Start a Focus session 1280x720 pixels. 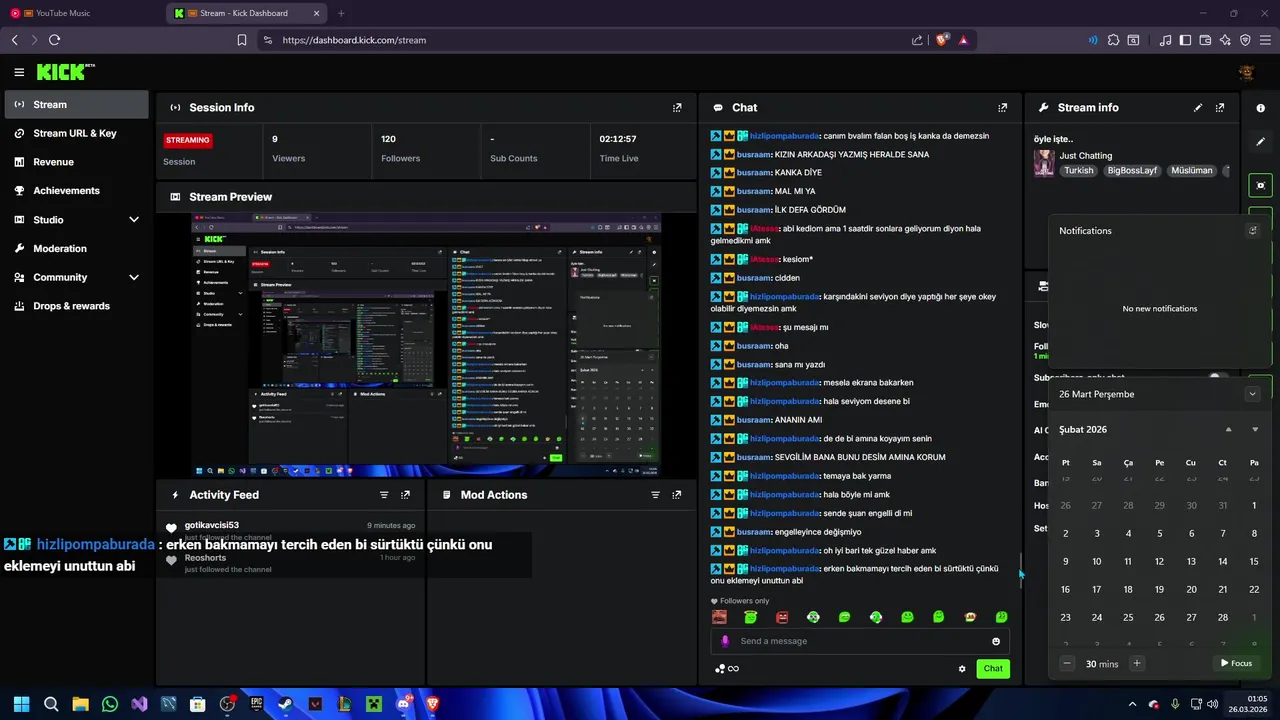1236,663
